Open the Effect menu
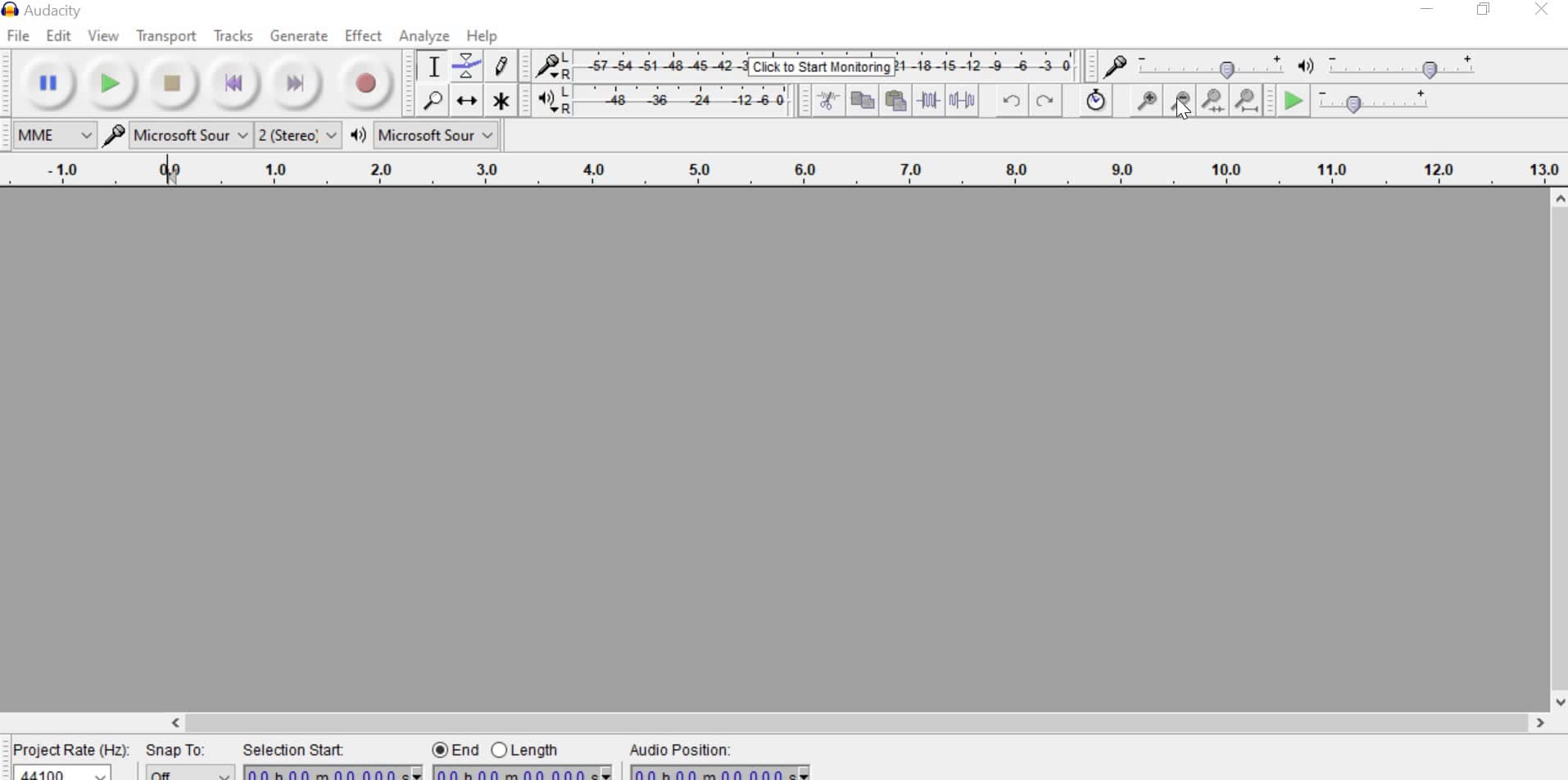The image size is (1568, 780). (x=363, y=35)
